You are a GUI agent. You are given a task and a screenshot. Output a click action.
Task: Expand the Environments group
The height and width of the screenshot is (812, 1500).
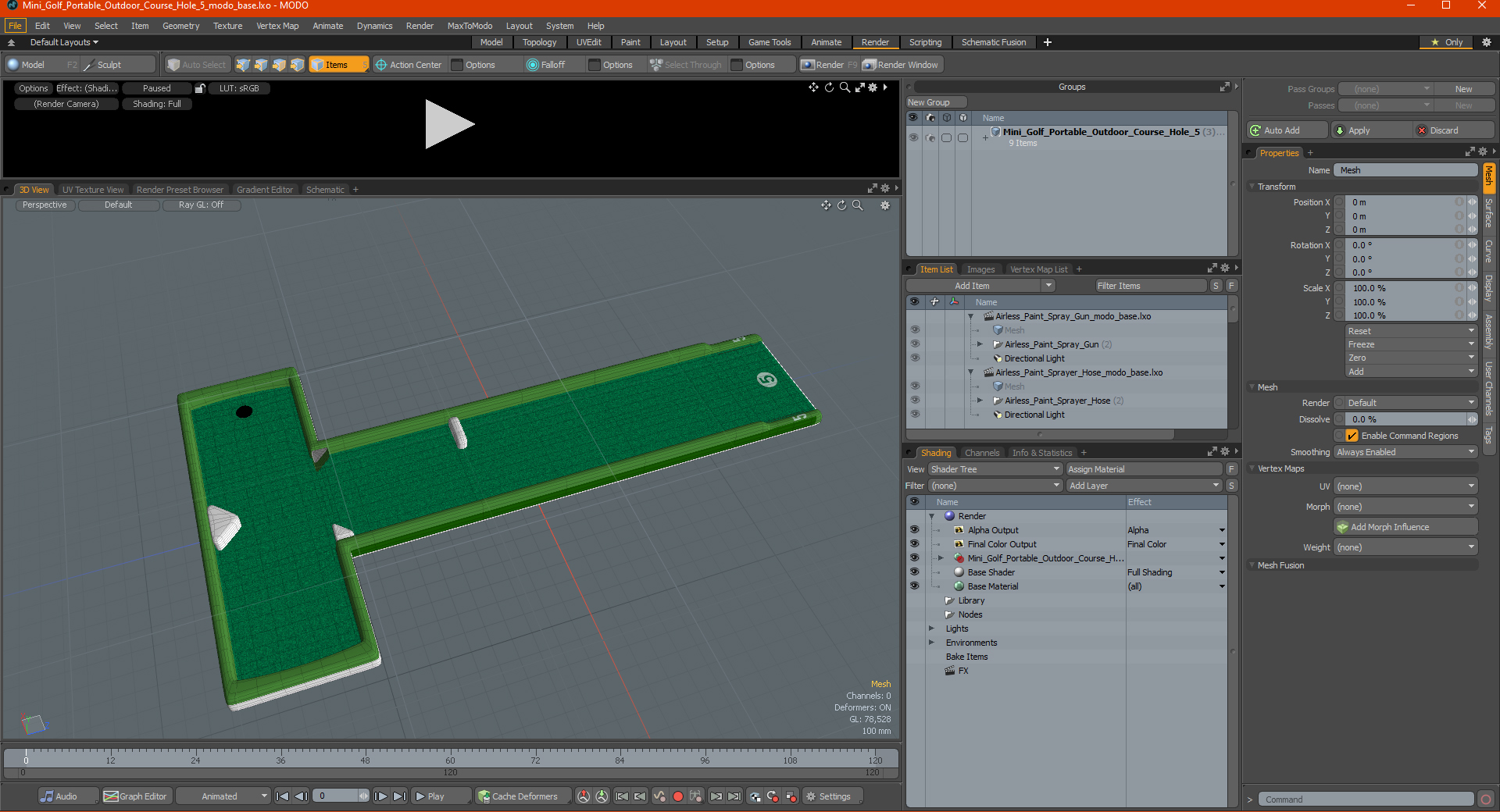[932, 643]
